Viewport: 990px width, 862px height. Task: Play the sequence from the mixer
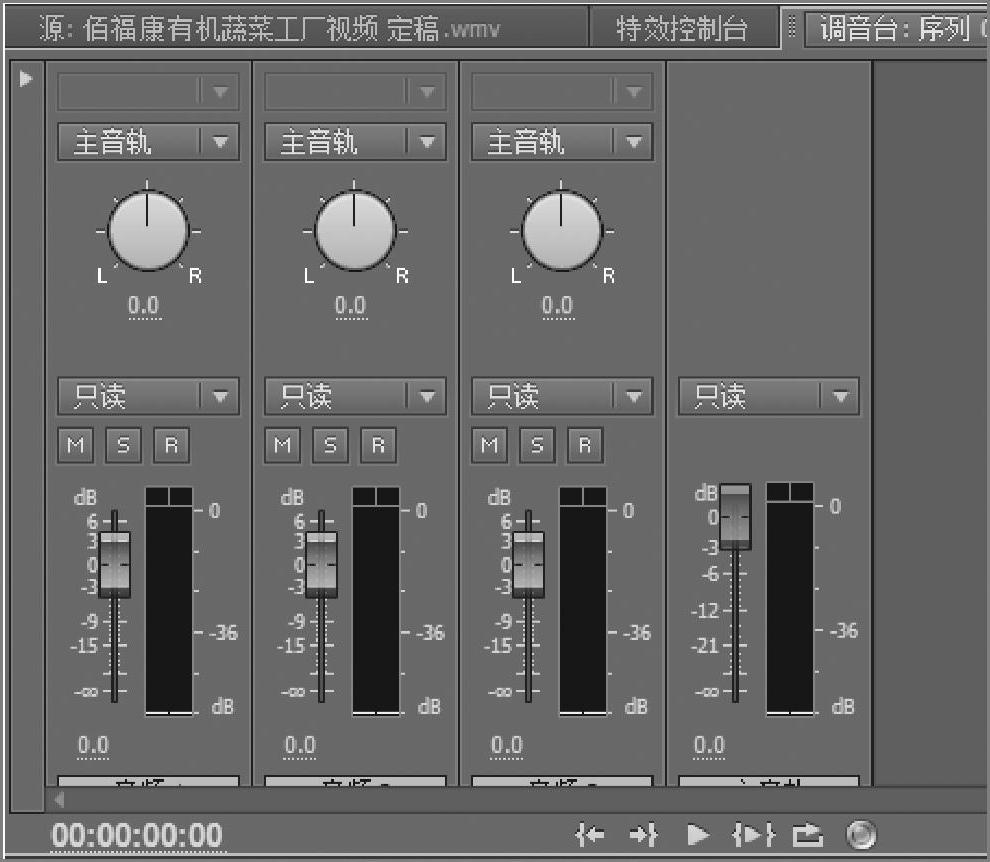click(698, 835)
